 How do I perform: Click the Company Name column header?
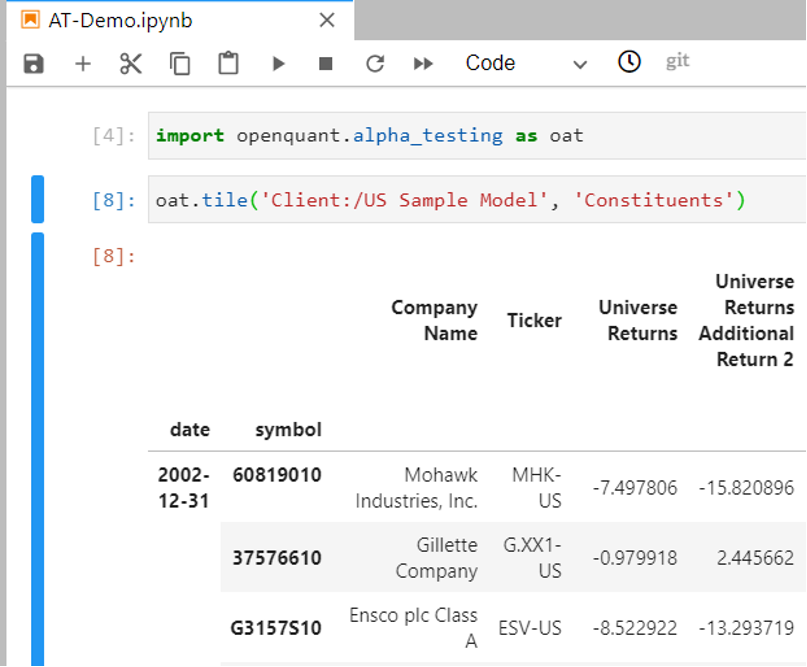click(434, 320)
